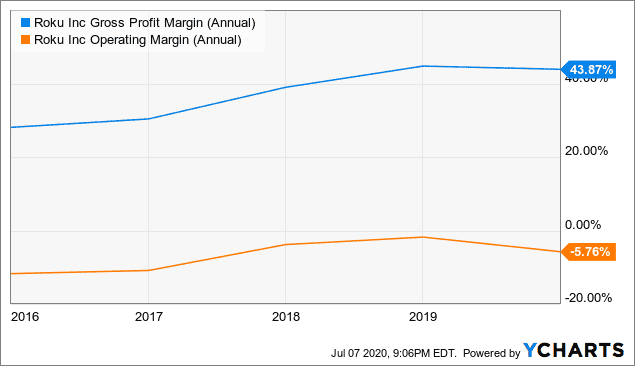Click the orange Operating Margin legend swatch
Image resolution: width=635 pixels, height=366 pixels.
tap(26, 40)
